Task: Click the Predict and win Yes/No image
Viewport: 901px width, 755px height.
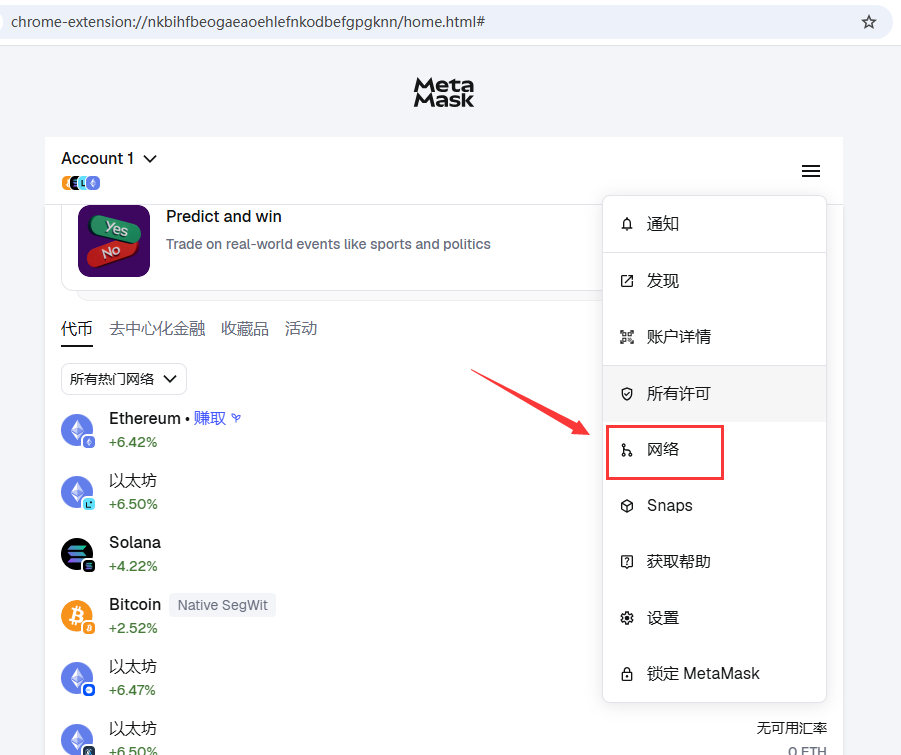Action: tap(114, 241)
